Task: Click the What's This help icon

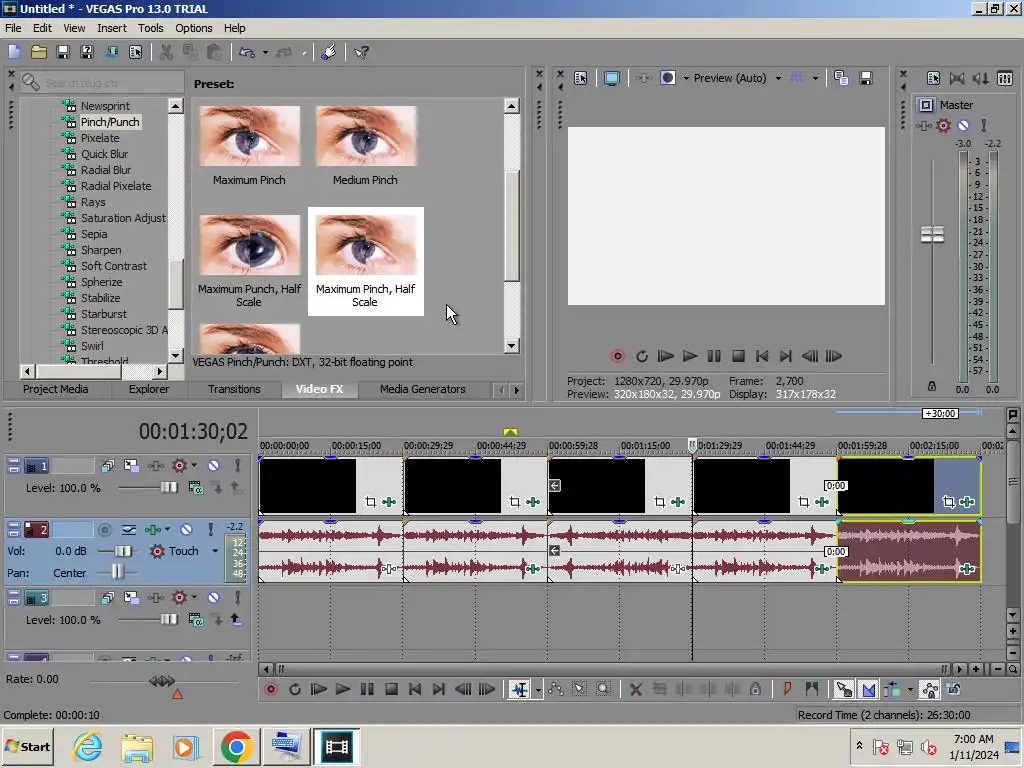Action: click(x=361, y=52)
